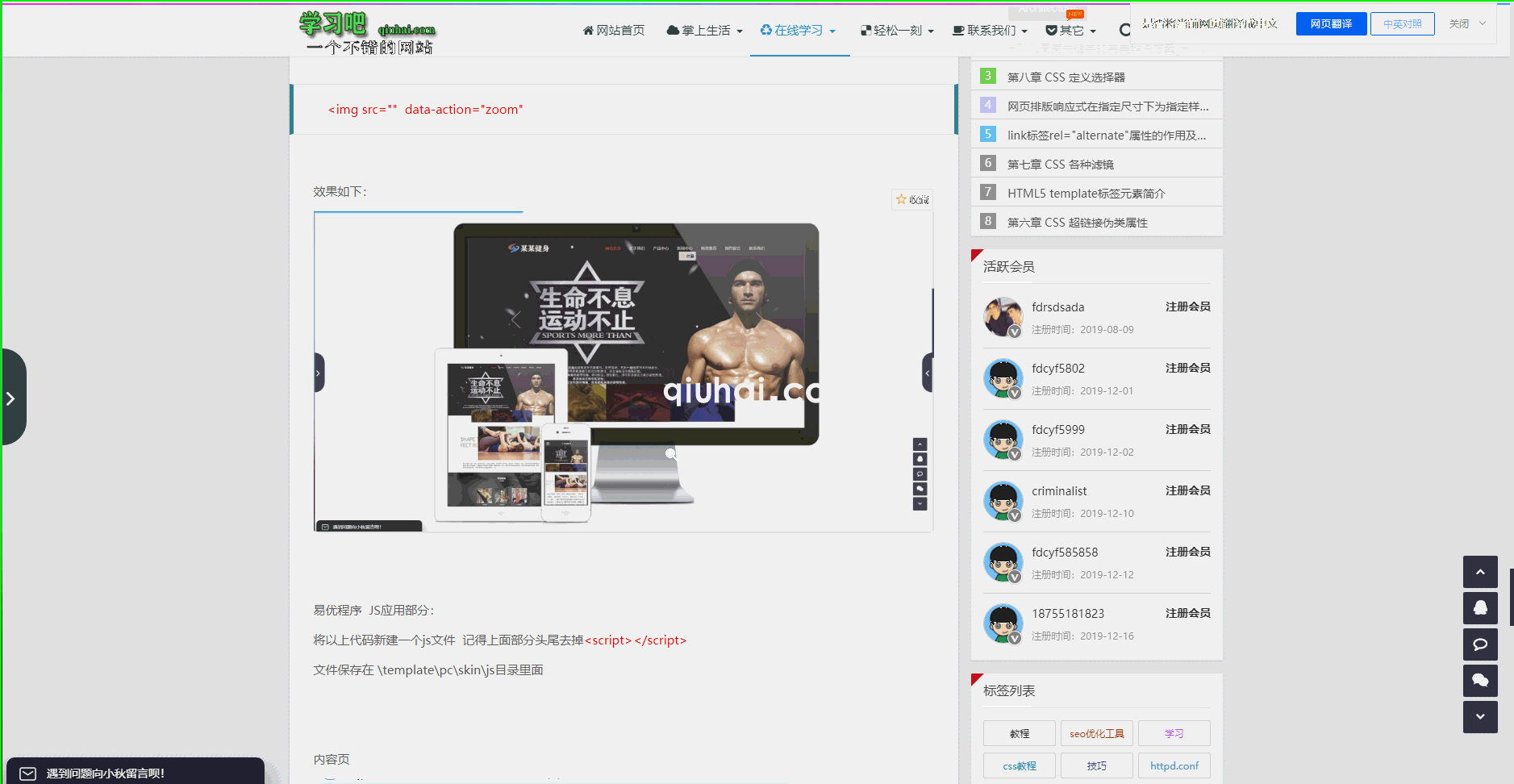Open the 第七章 CSS 各种滤镜 article link

point(1061,163)
